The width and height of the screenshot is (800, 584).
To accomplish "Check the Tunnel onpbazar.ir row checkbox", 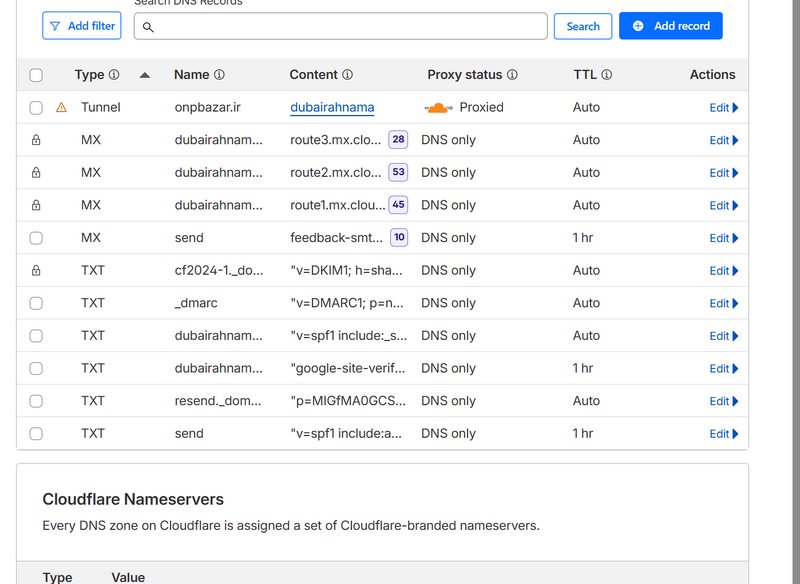I will [36, 108].
